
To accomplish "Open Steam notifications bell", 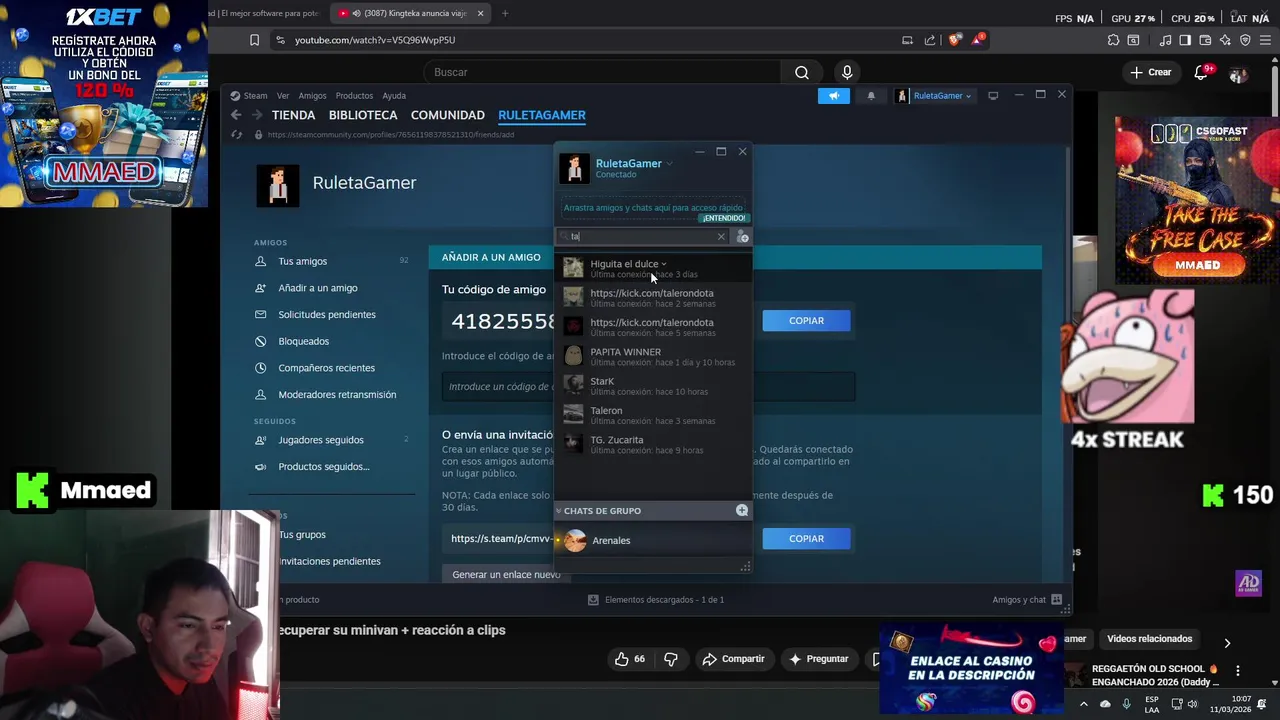I will coord(871,96).
